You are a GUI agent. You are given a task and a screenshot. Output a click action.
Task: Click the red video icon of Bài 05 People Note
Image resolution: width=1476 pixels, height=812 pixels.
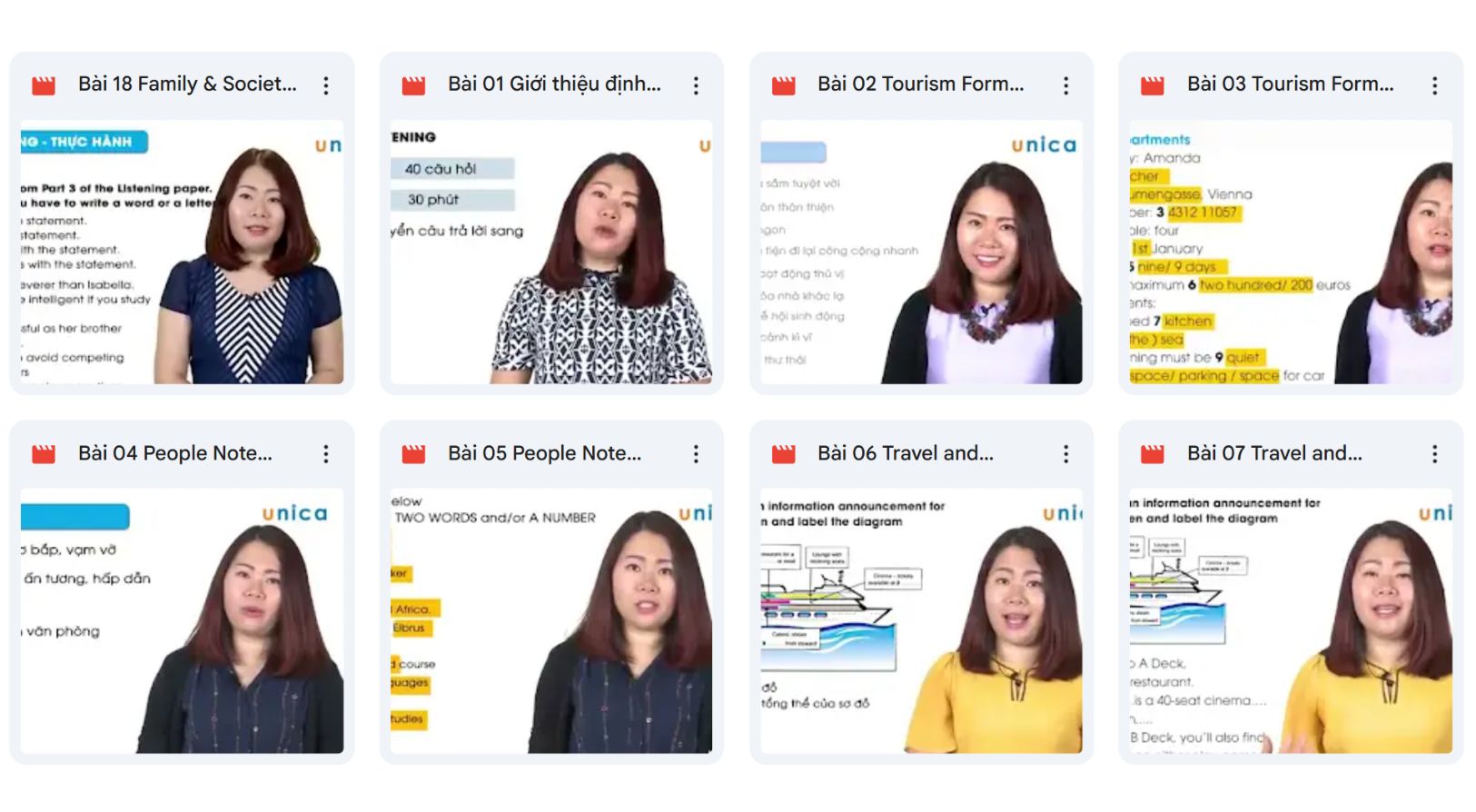(413, 454)
